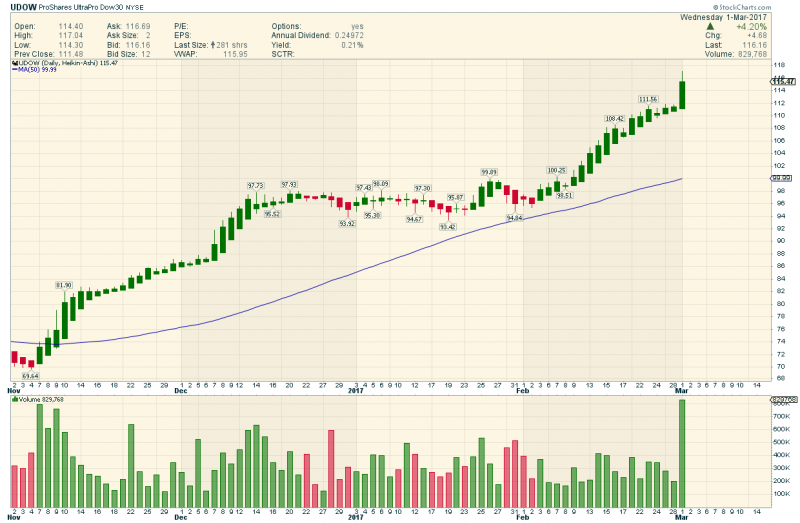Click the Last price value 116.16
The width and height of the screenshot is (800, 523).
pyautogui.click(x=755, y=45)
